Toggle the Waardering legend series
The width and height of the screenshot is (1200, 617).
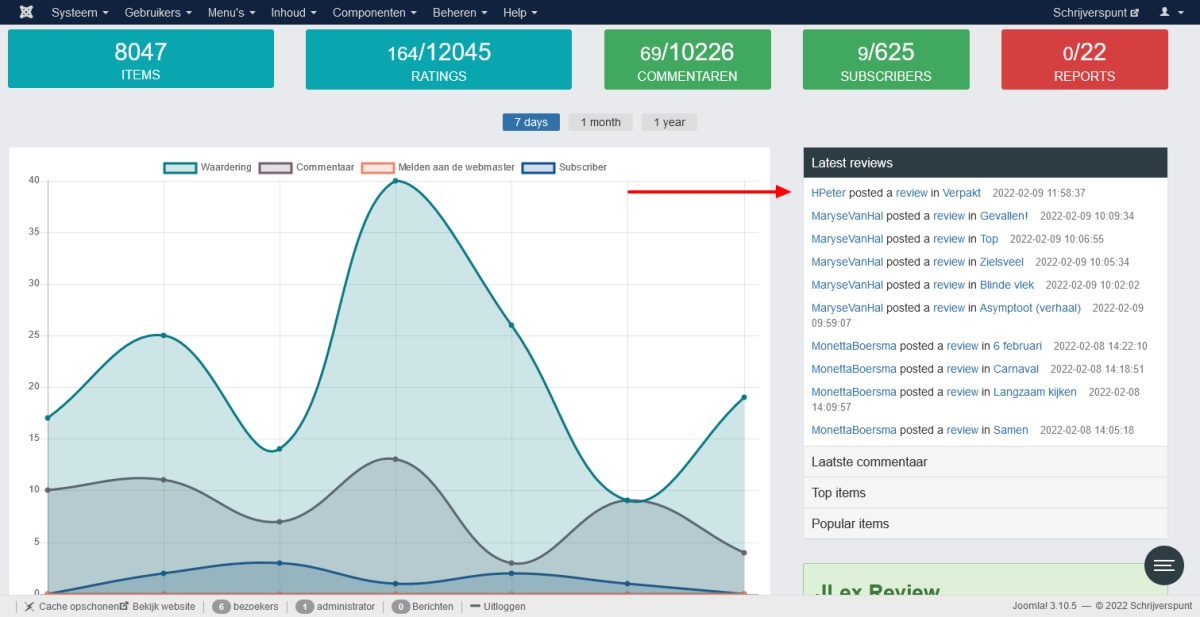pyautogui.click(x=179, y=167)
